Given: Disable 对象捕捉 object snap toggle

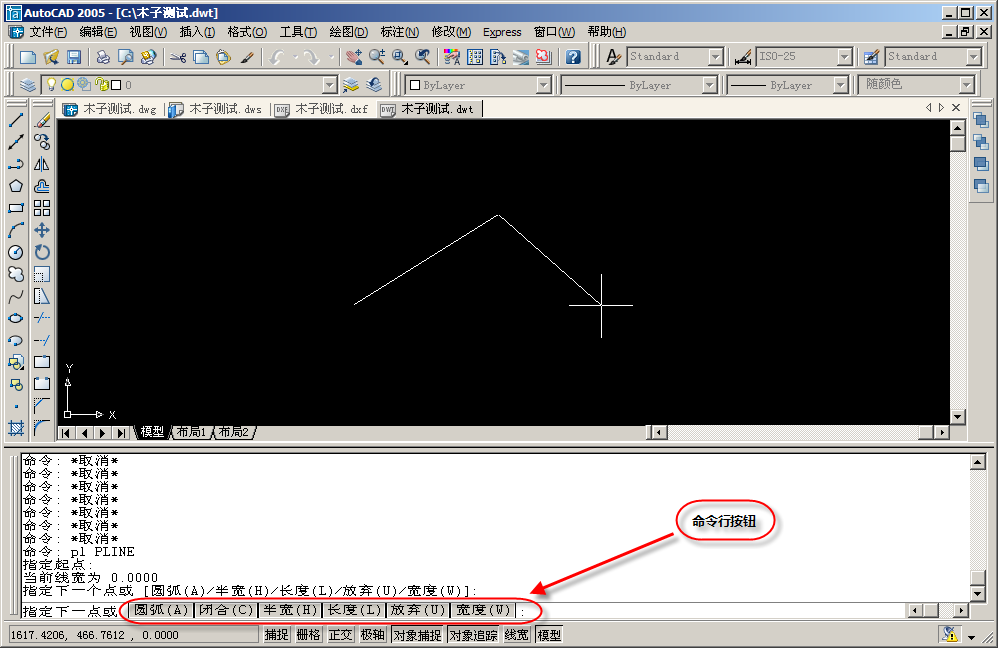Looking at the screenshot, I should pos(416,635).
